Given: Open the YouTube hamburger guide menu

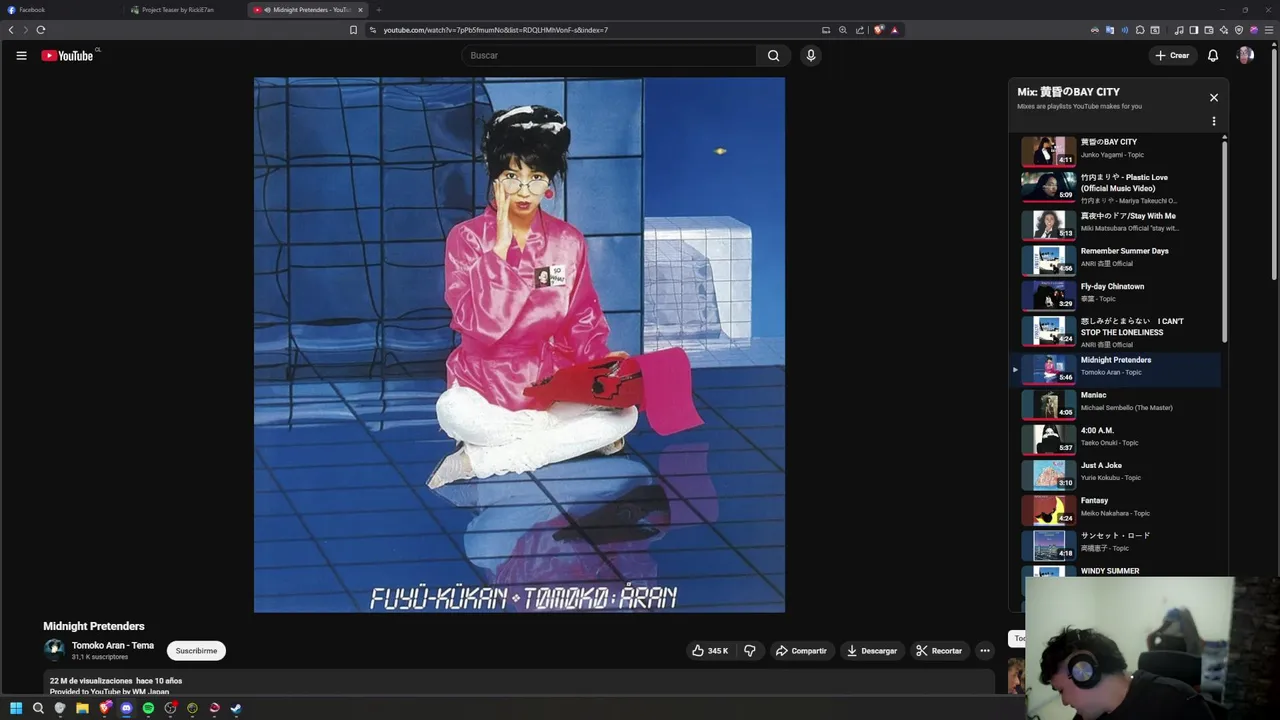Looking at the screenshot, I should coord(21,56).
